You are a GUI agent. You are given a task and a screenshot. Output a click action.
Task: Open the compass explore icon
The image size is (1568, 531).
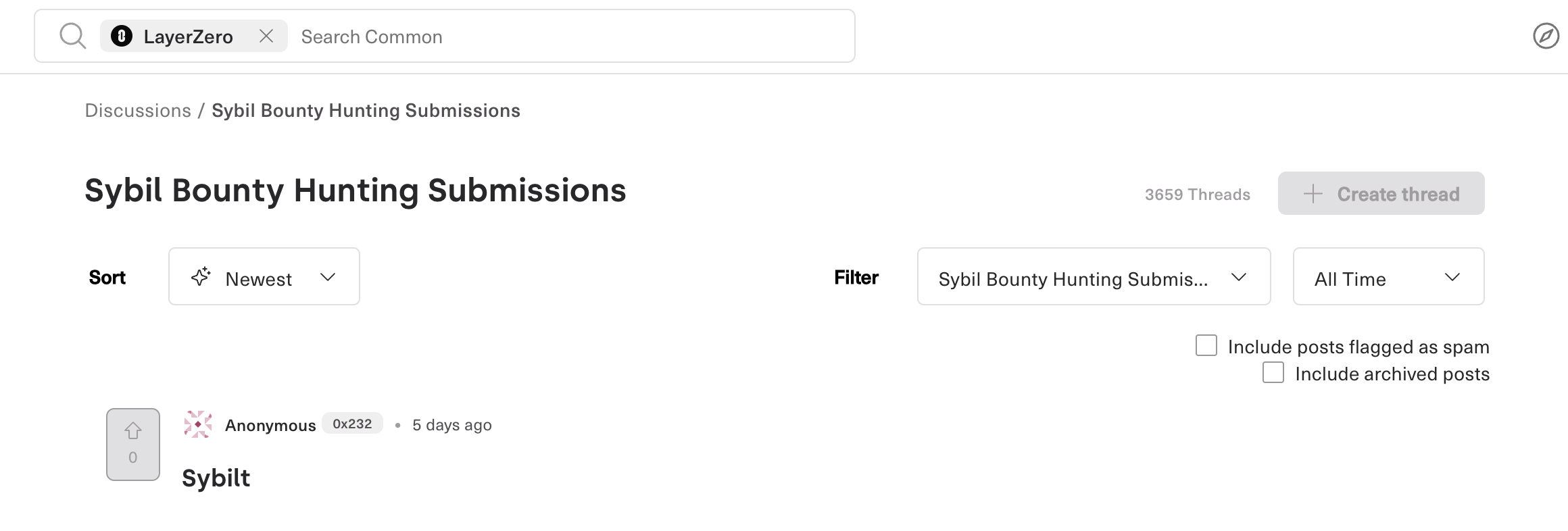[x=1546, y=36]
